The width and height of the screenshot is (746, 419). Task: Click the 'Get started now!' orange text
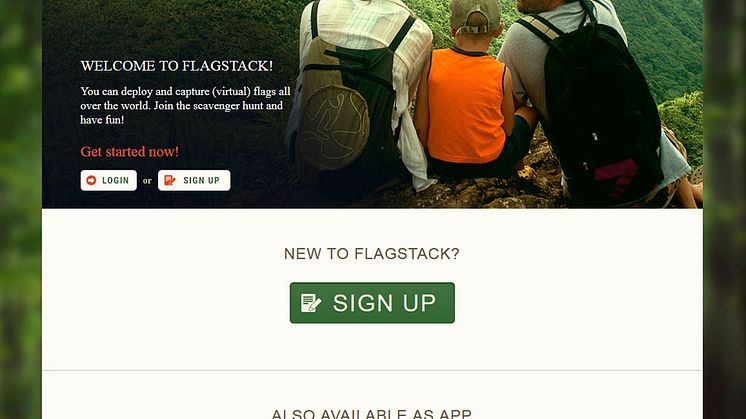(x=129, y=152)
